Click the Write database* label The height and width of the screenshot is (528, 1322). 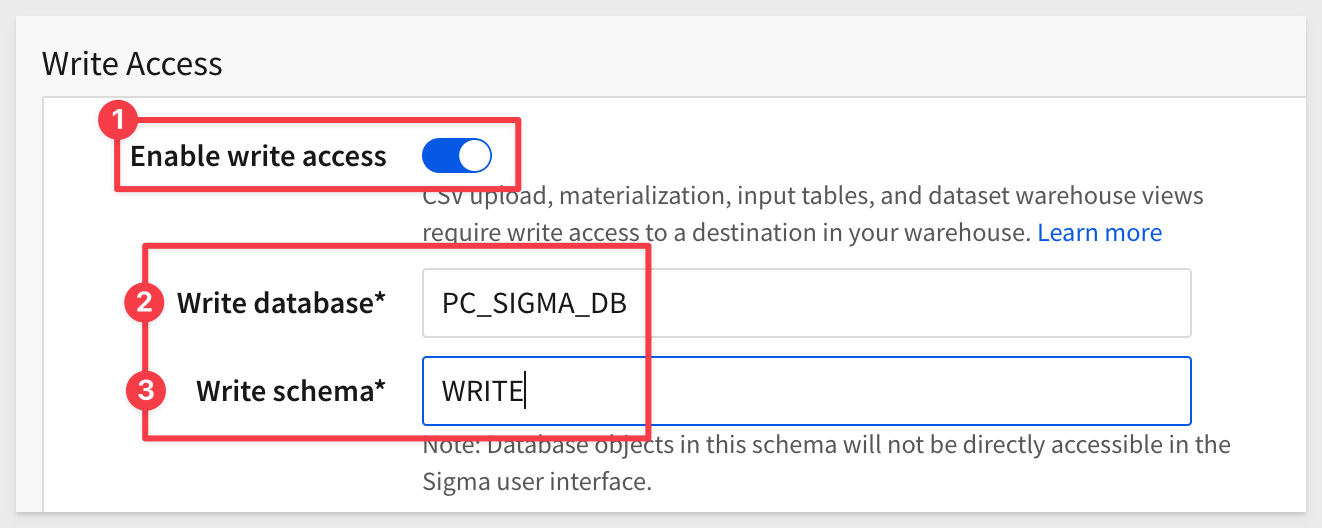point(281,303)
